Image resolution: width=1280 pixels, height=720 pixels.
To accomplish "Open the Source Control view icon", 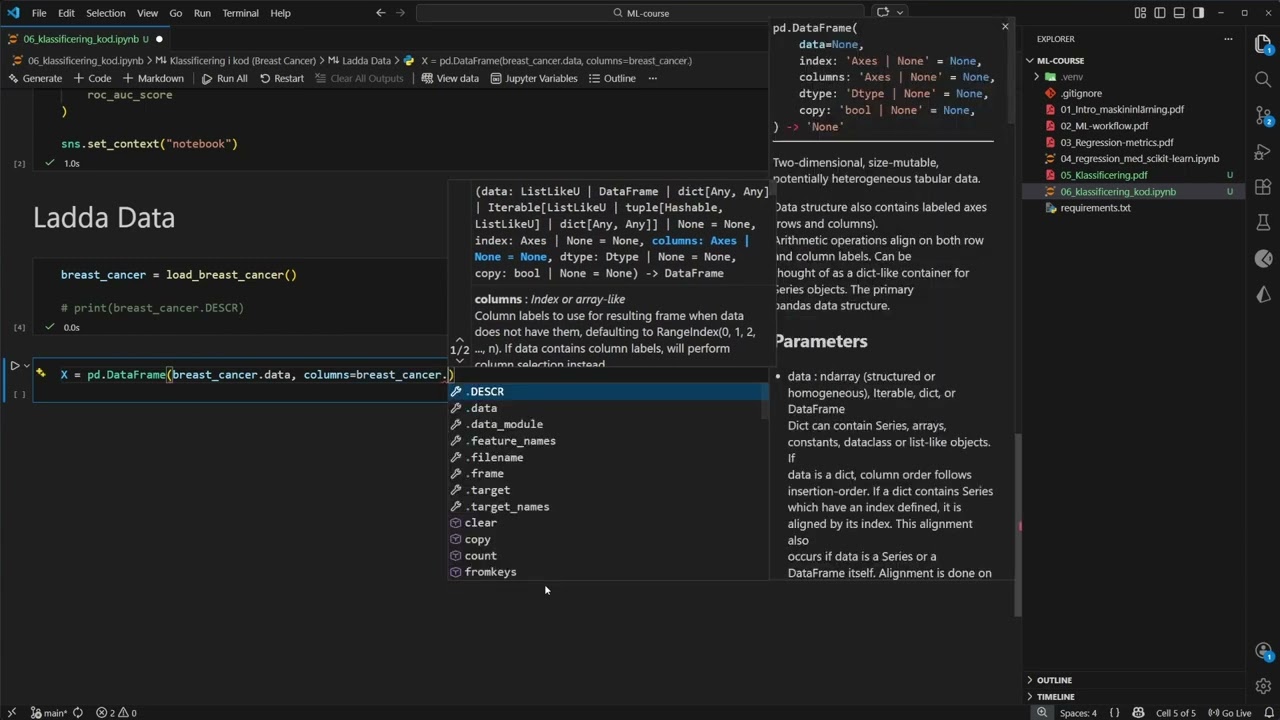I will coord(1263,116).
